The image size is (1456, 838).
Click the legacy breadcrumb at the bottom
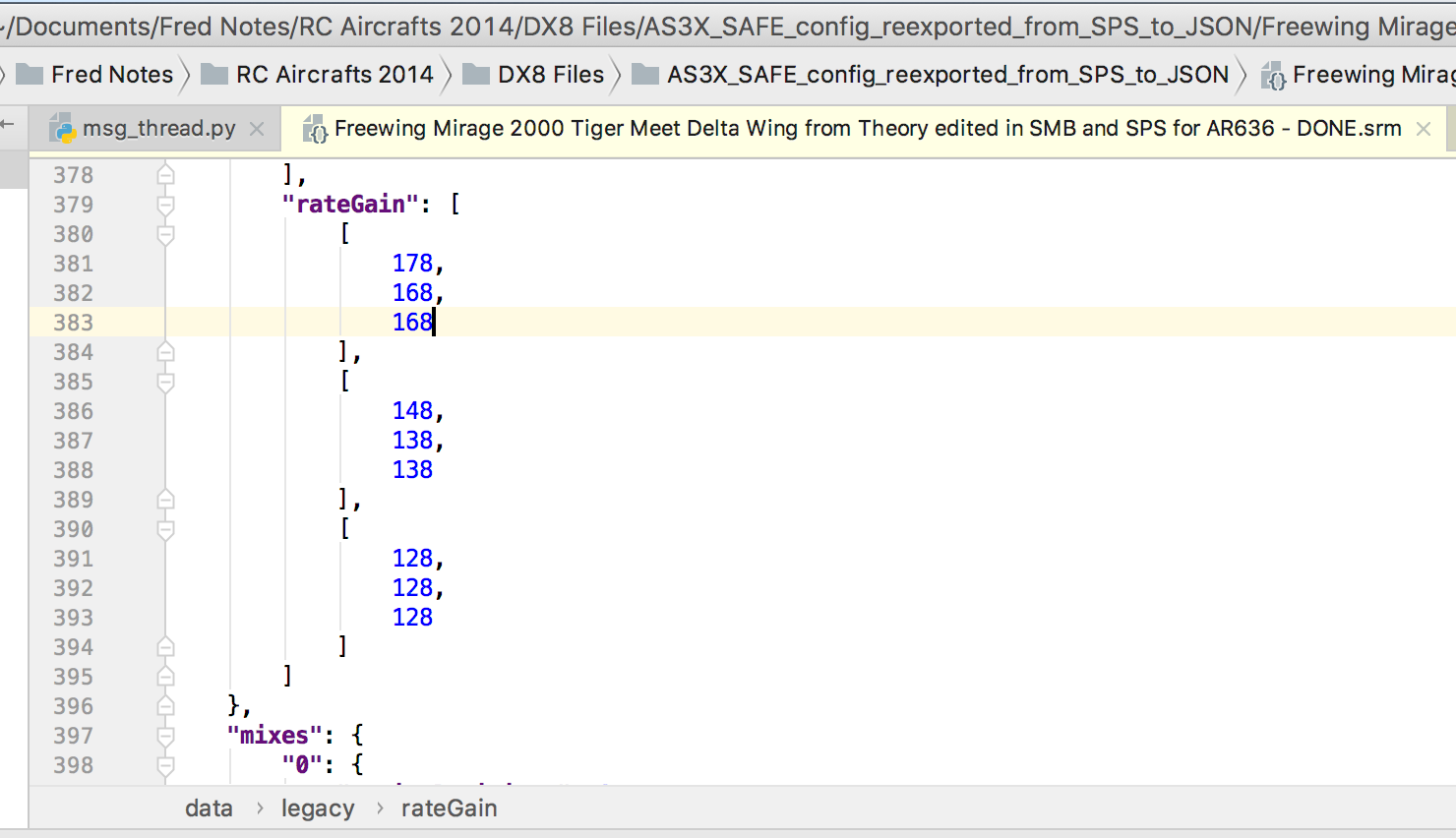pyautogui.click(x=317, y=808)
